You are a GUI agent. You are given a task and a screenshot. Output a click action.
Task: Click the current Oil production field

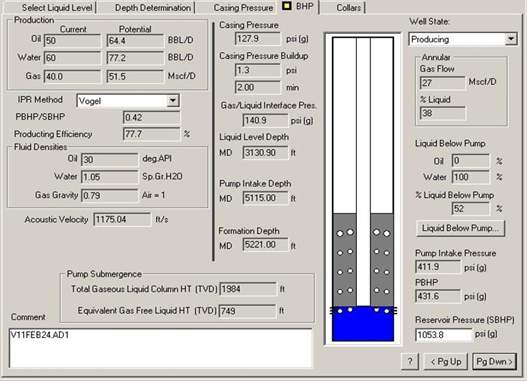point(72,41)
